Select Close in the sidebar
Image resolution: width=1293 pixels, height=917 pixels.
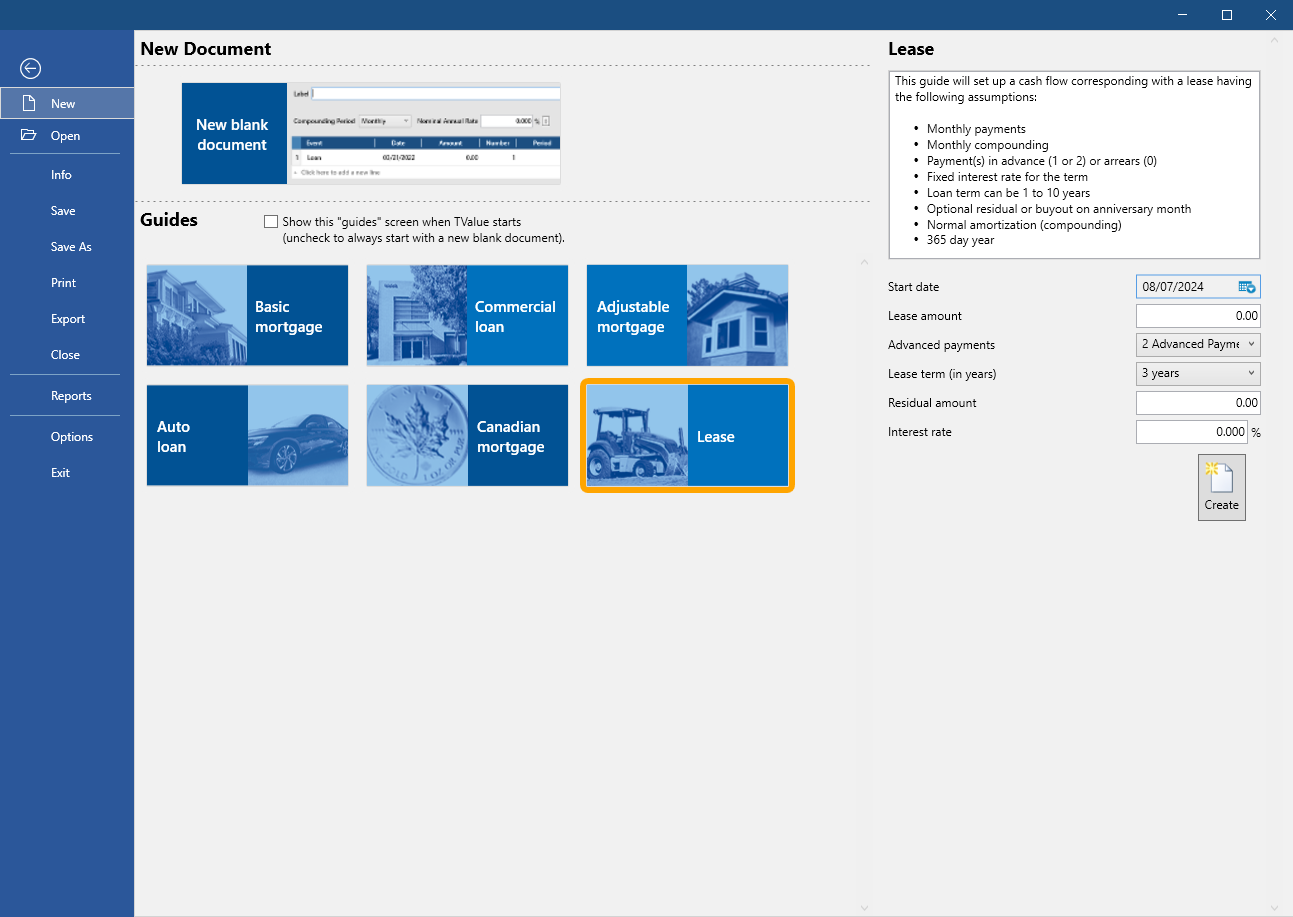pyautogui.click(x=65, y=354)
